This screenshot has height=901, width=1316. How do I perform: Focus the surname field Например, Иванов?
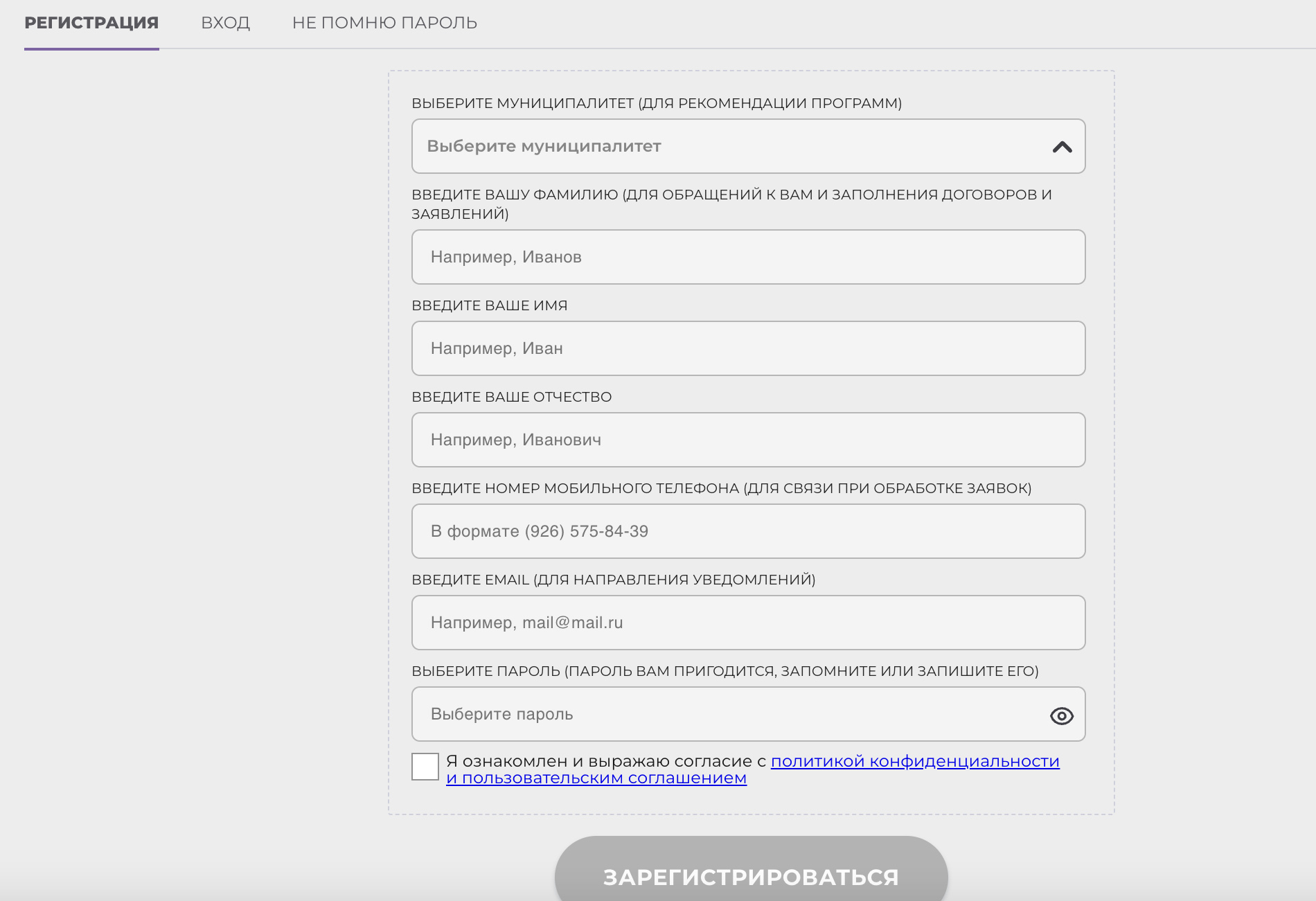click(748, 257)
